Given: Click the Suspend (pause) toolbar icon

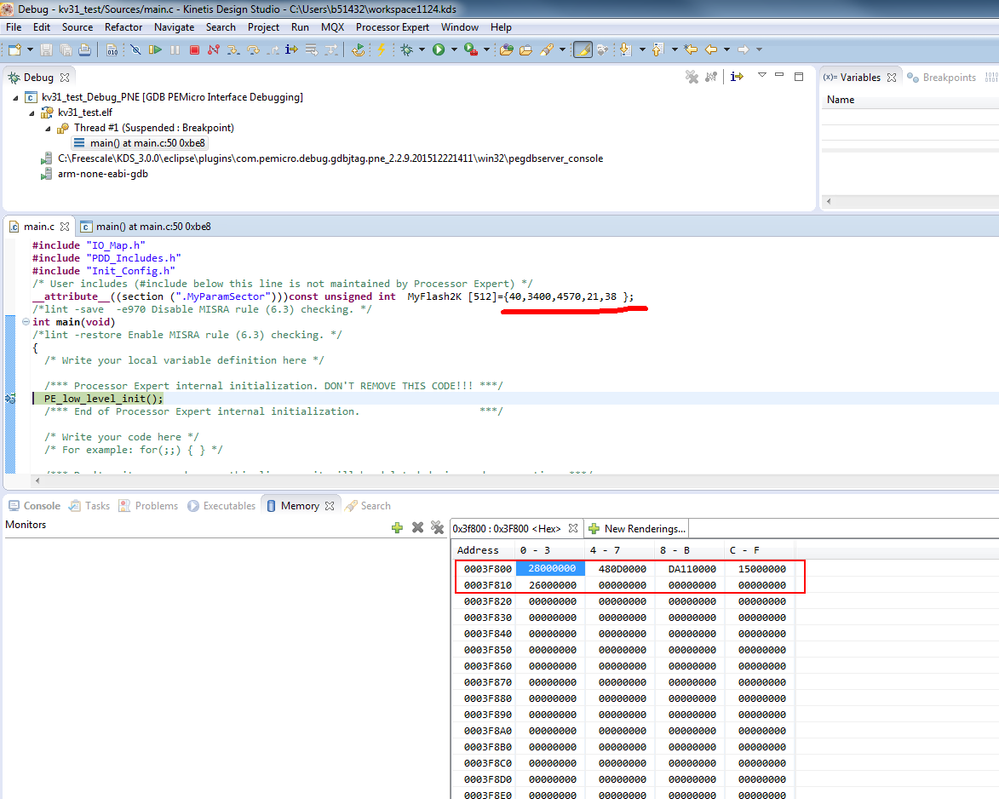Looking at the screenshot, I should click(x=175, y=49).
